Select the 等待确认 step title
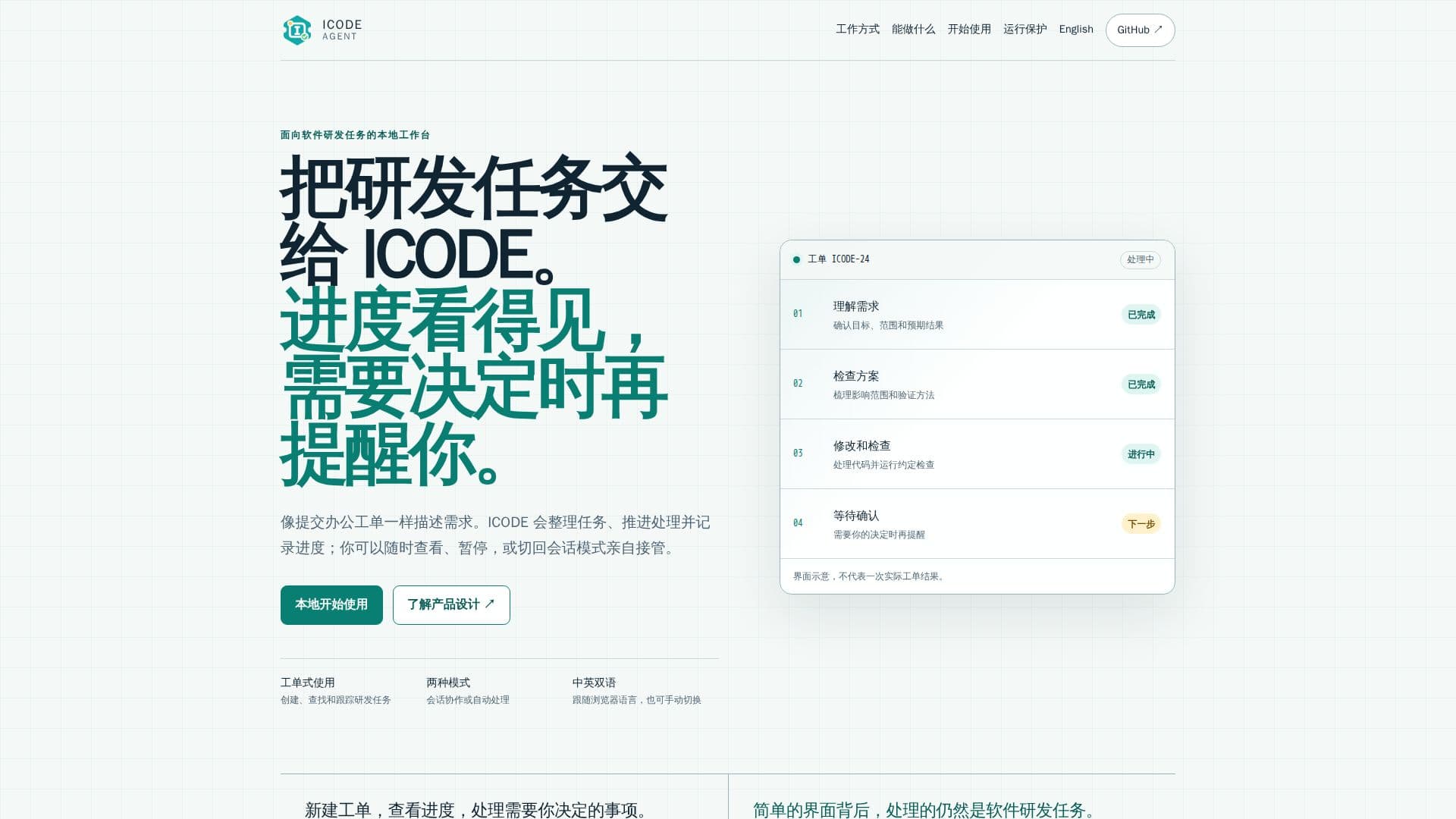 pyautogui.click(x=856, y=516)
